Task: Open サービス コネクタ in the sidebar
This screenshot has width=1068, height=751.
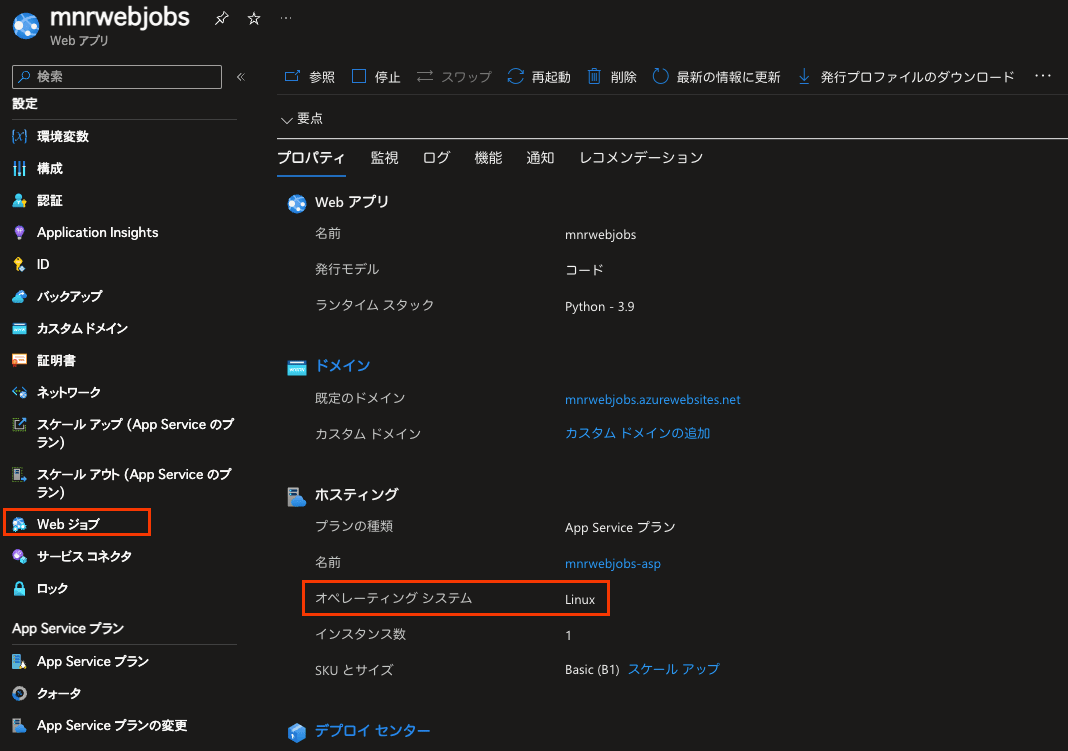Action: 84,556
